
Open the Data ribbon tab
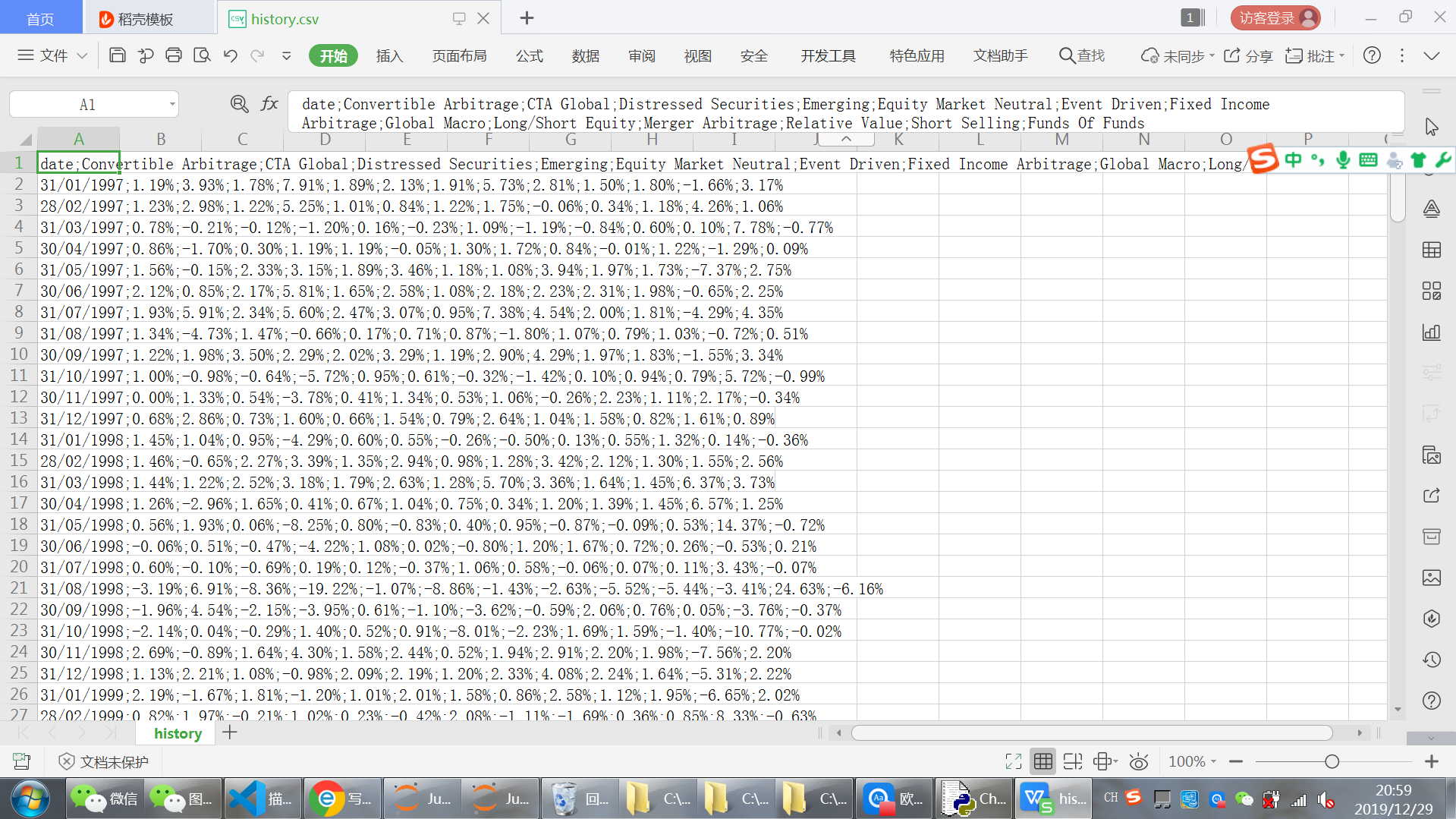pos(586,55)
